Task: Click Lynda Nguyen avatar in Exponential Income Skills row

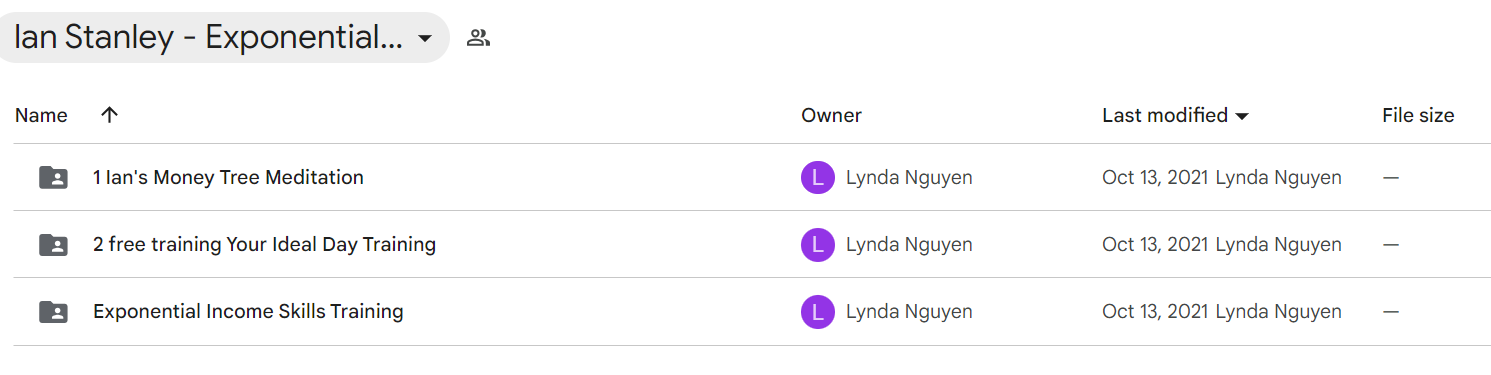Action: (818, 312)
